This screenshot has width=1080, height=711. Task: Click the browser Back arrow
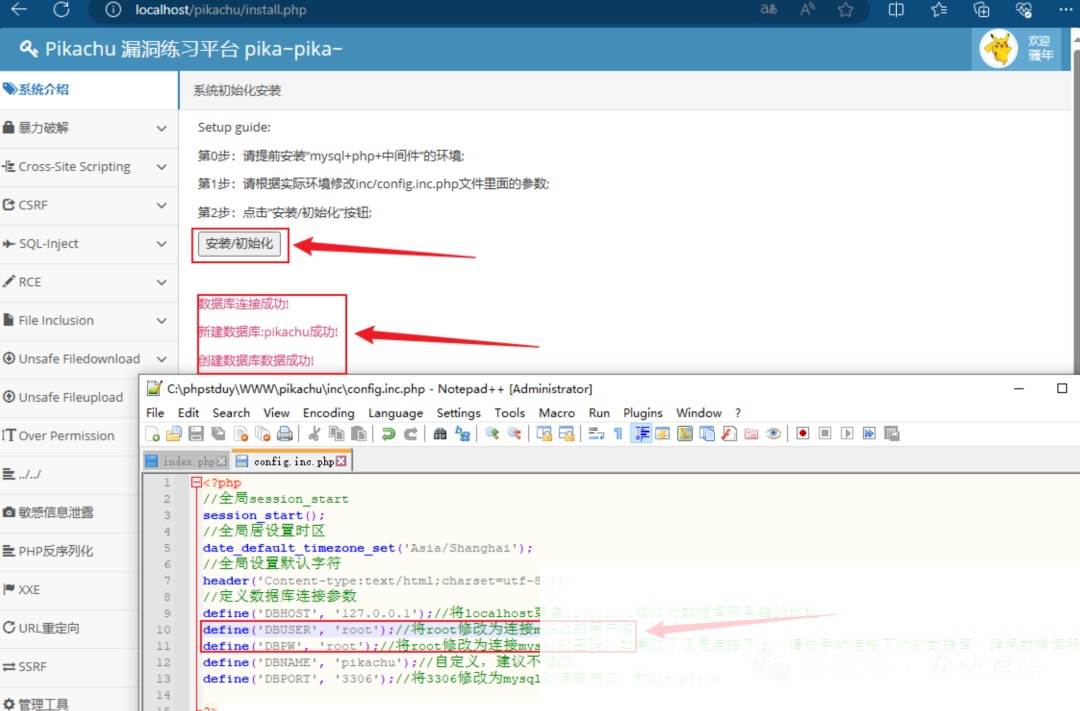[19, 9]
